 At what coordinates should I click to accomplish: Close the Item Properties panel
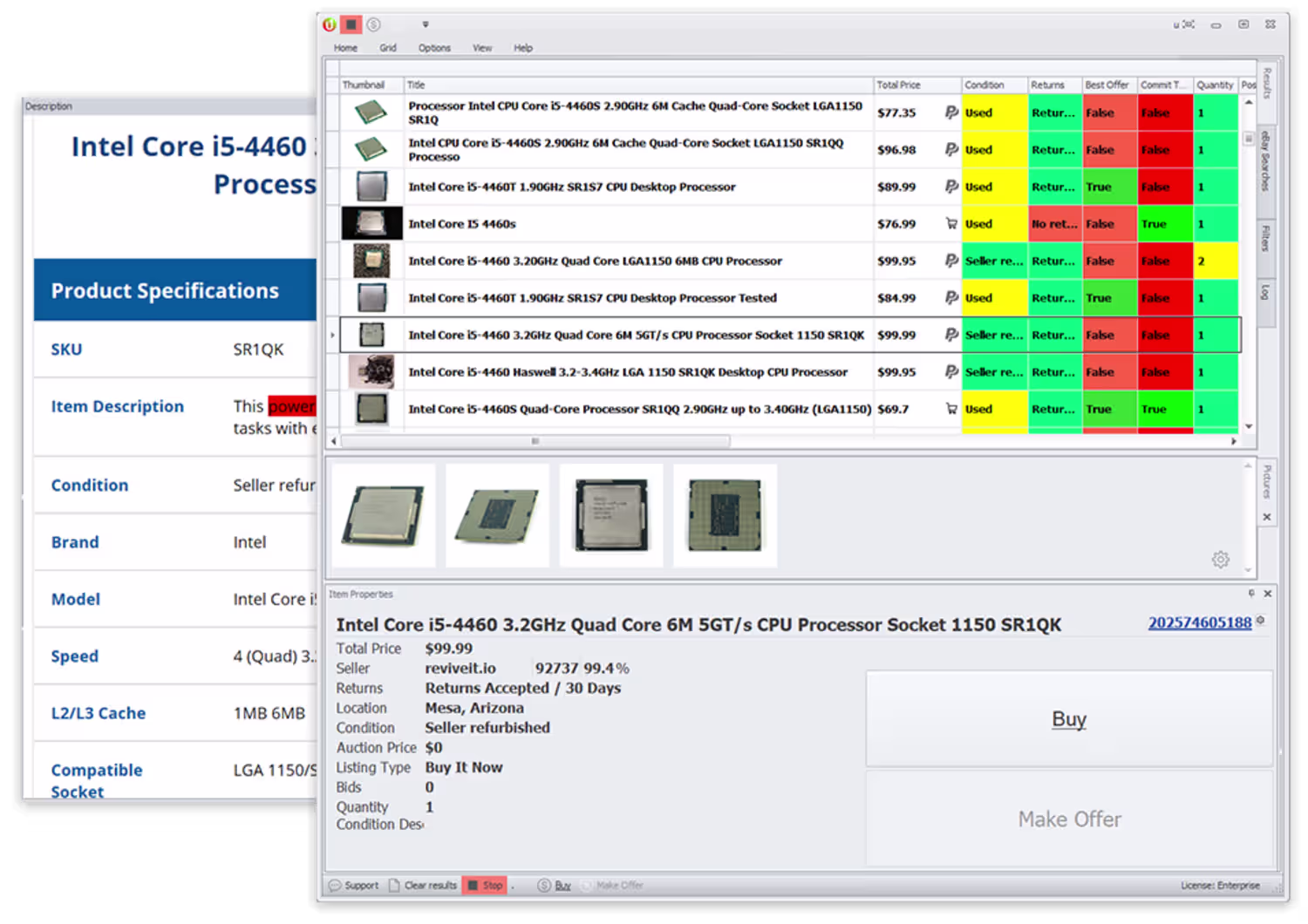click(1268, 594)
